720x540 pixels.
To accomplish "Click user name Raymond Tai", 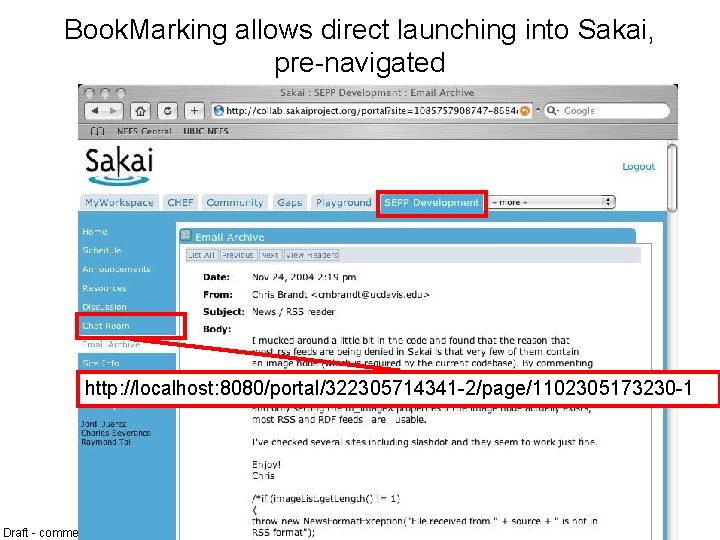I will pyautogui.click(x=106, y=442).
